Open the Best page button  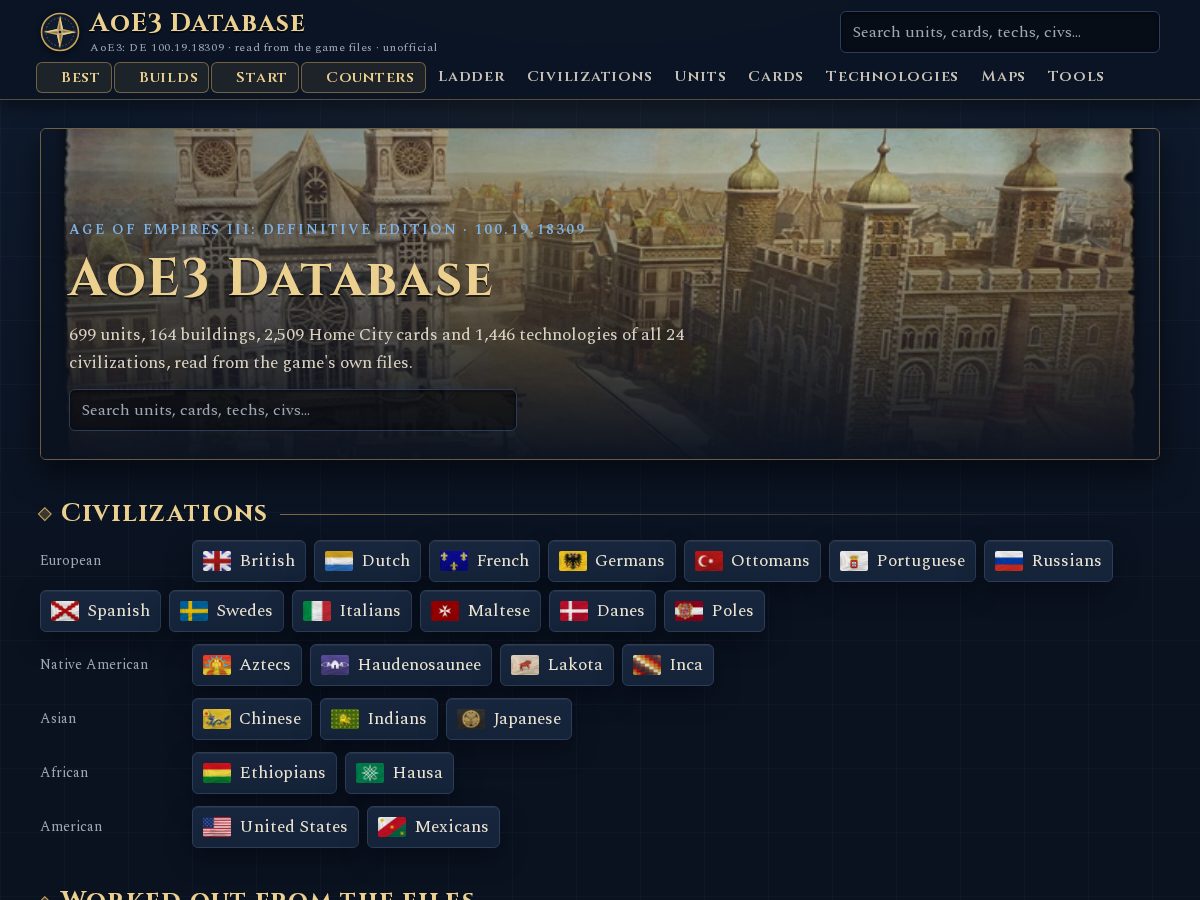pos(74,77)
